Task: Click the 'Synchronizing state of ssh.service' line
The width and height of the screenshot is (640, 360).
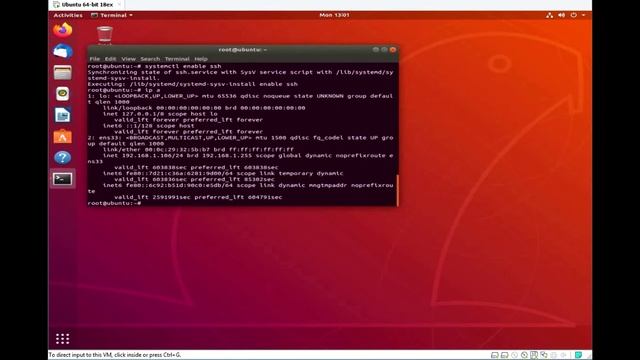Action: coord(240,72)
